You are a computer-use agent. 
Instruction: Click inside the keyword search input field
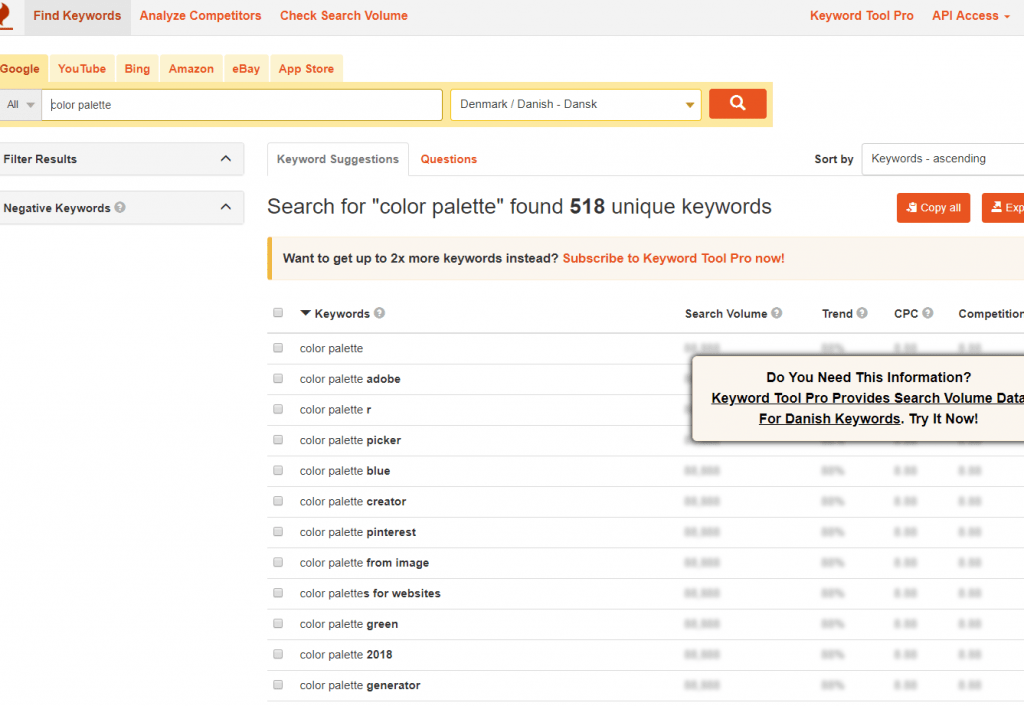[x=240, y=104]
